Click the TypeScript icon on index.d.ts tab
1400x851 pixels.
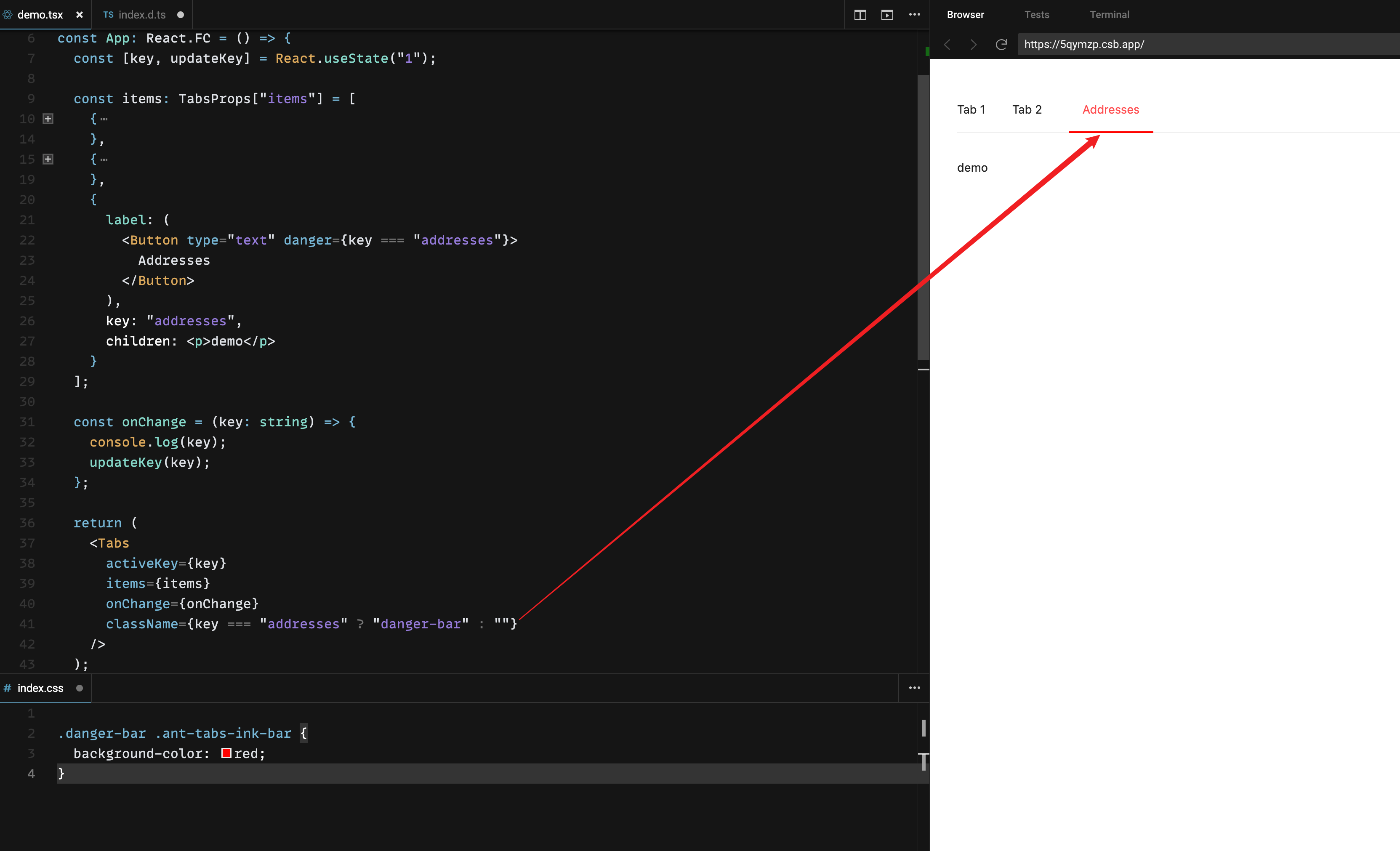(x=109, y=15)
